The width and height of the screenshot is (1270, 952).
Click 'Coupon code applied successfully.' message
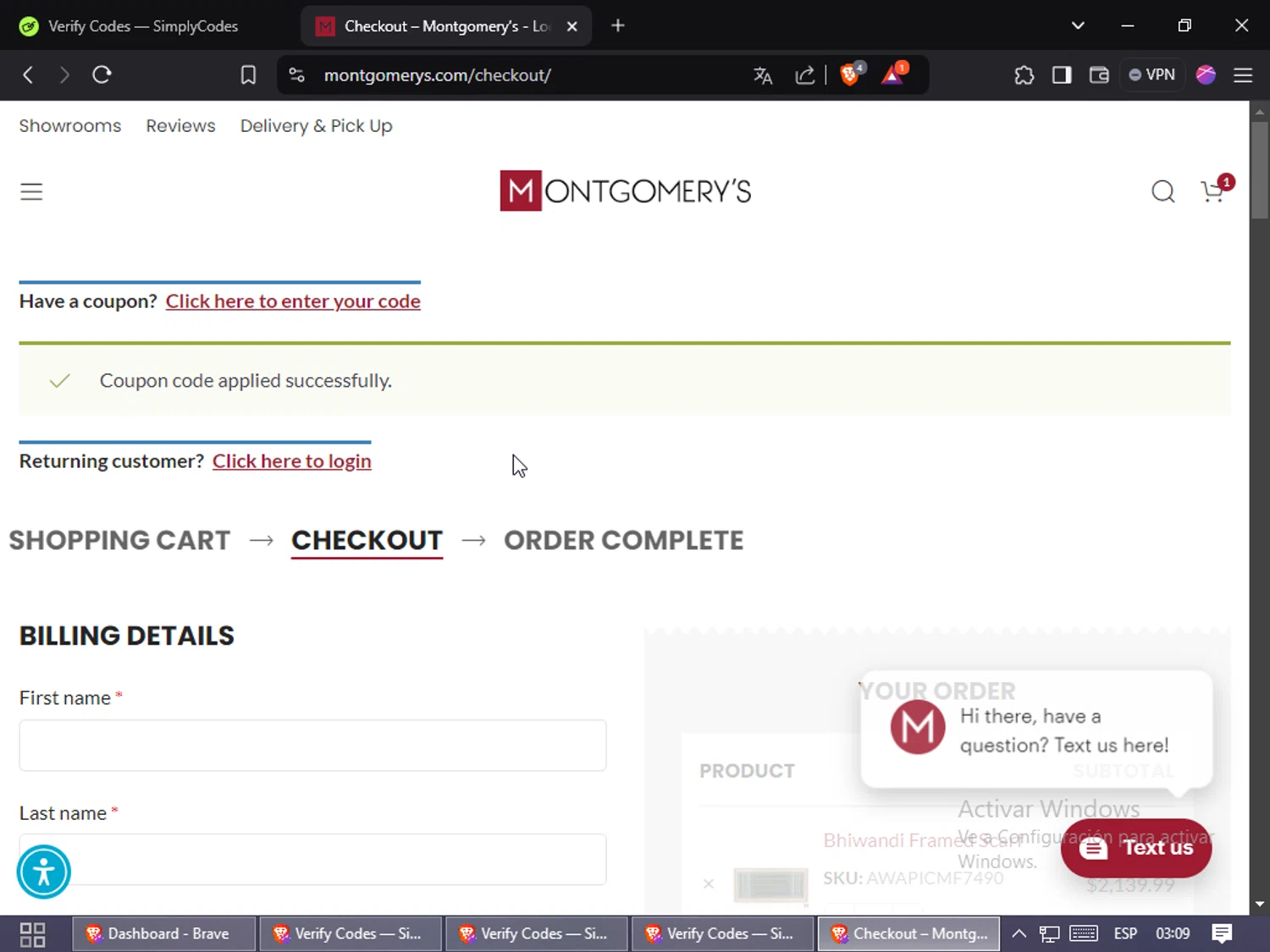[x=246, y=381]
